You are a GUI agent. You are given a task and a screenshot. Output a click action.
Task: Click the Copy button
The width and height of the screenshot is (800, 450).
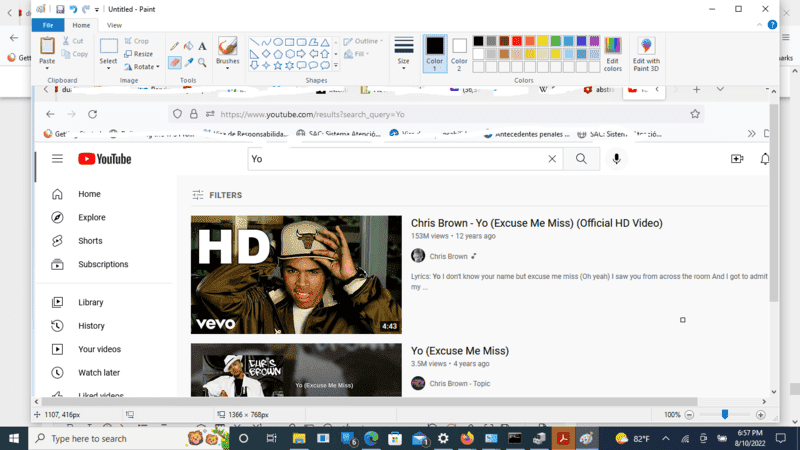point(74,54)
